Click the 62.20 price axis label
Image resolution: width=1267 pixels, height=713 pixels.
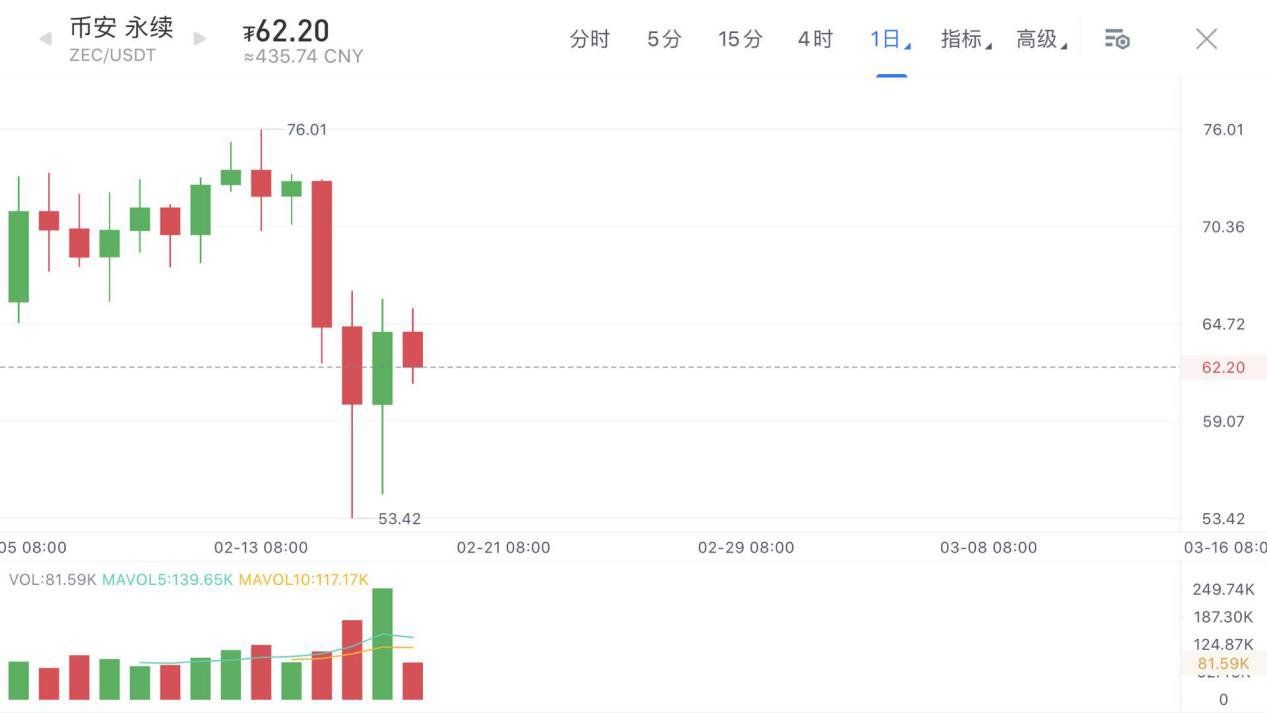point(1223,367)
